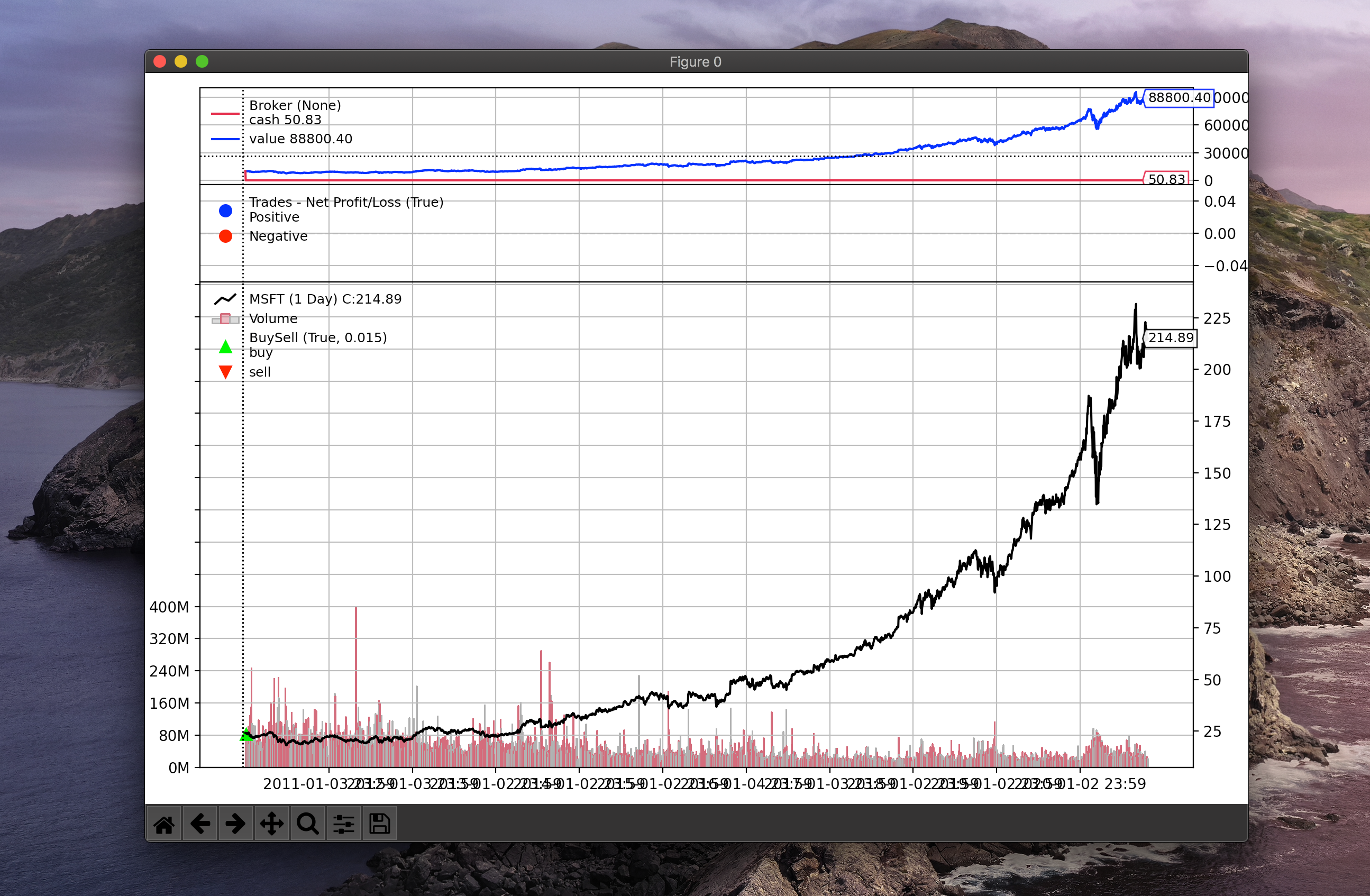Click the Volume legend swatch

[x=226, y=319]
